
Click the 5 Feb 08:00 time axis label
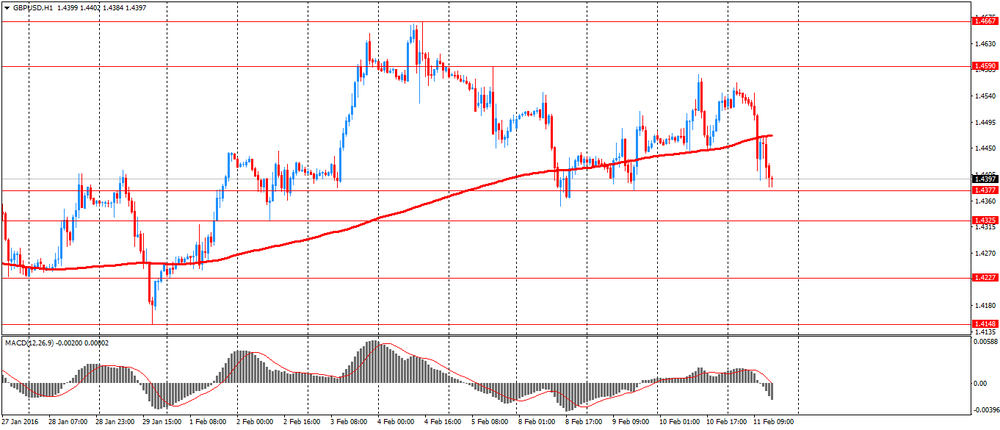pyautogui.click(x=490, y=422)
